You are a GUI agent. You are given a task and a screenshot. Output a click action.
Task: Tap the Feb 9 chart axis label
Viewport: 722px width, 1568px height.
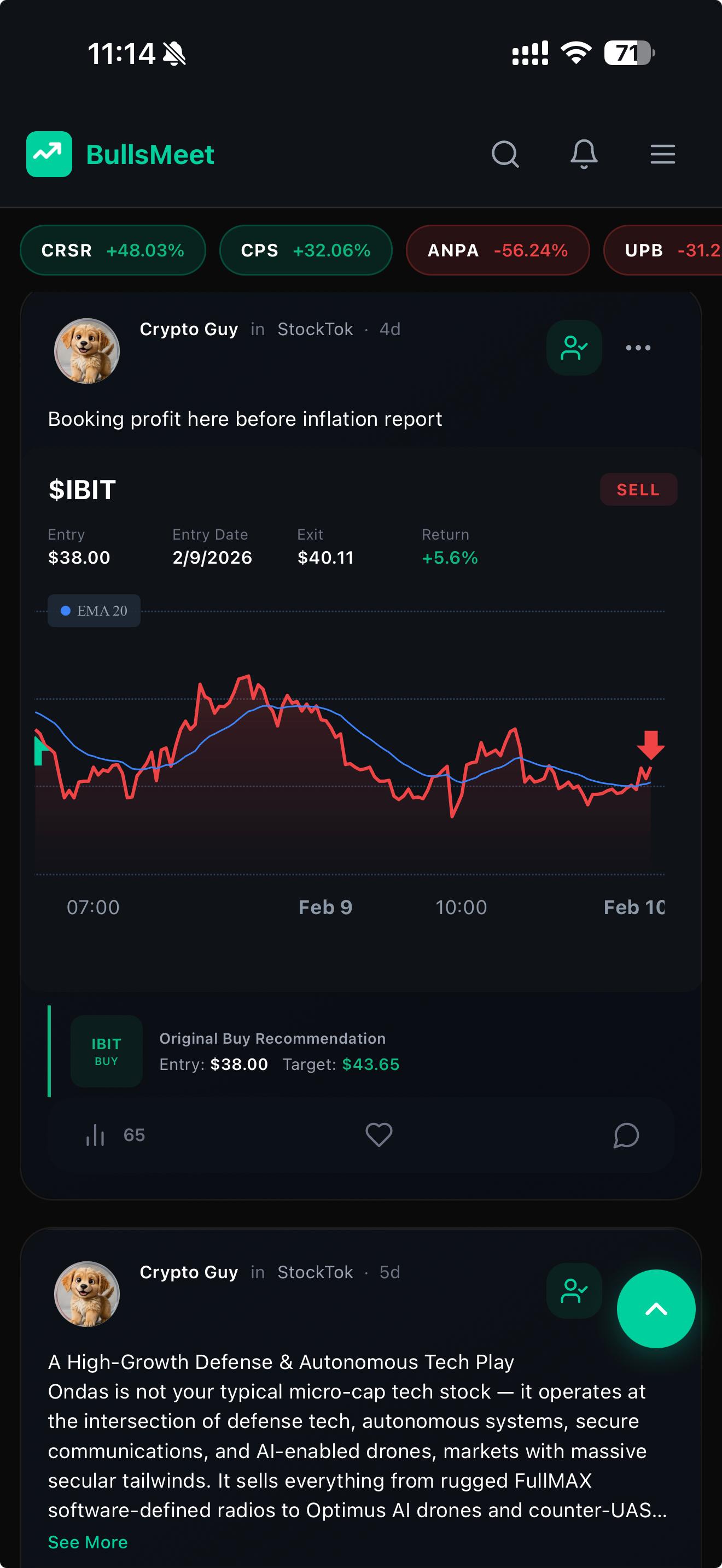click(x=325, y=907)
